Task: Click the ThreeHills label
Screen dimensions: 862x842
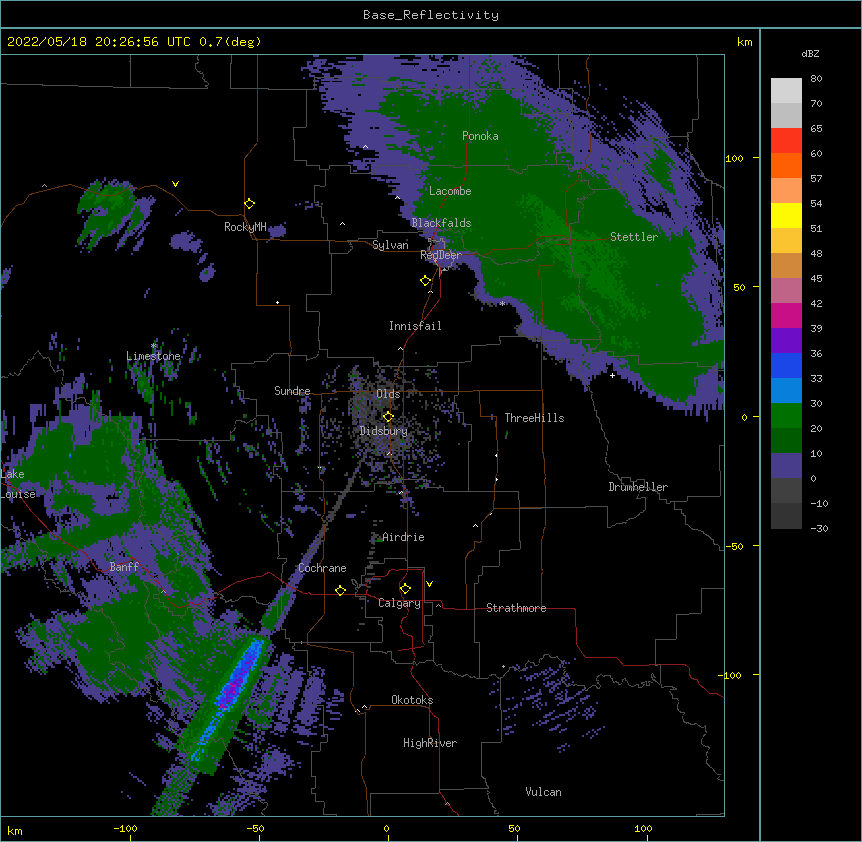Action: click(x=534, y=418)
